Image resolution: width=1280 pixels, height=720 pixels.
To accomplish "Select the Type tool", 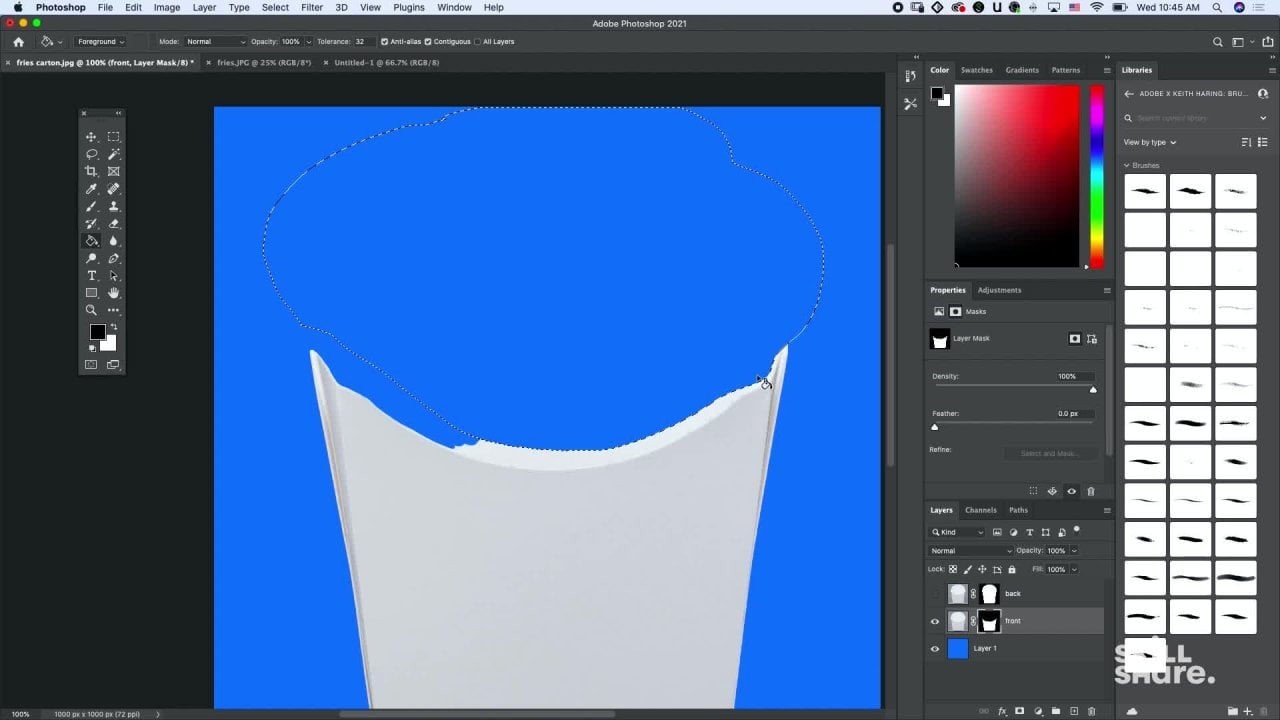I will tap(91, 276).
